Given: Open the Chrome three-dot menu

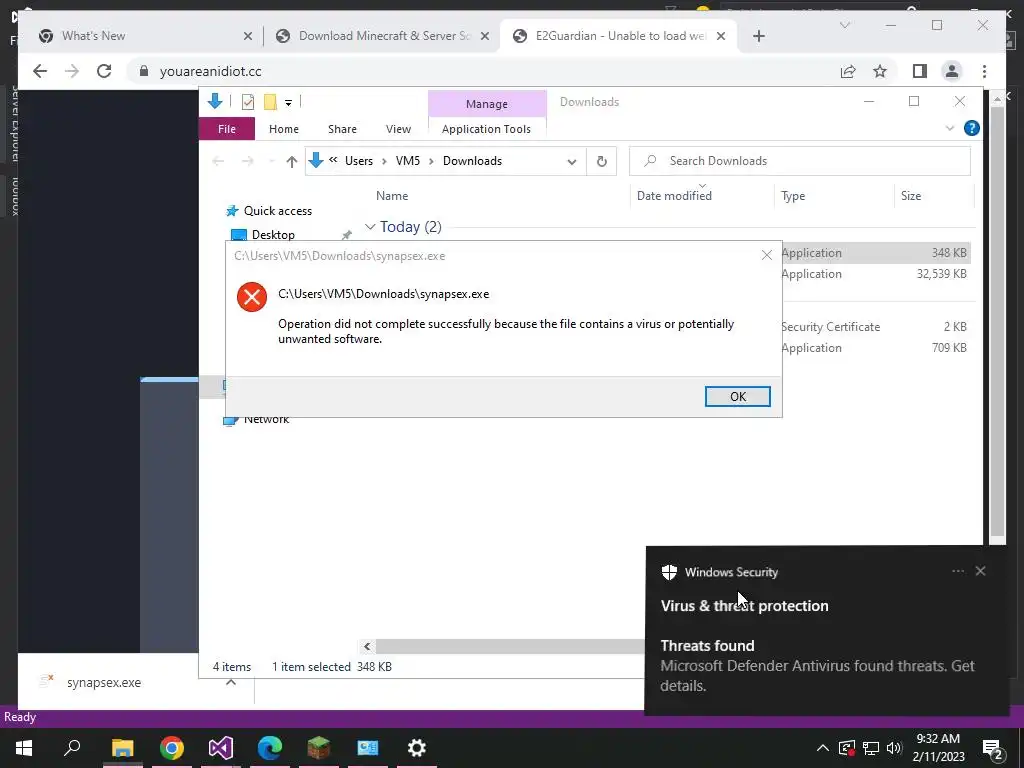Looking at the screenshot, I should pos(984,71).
